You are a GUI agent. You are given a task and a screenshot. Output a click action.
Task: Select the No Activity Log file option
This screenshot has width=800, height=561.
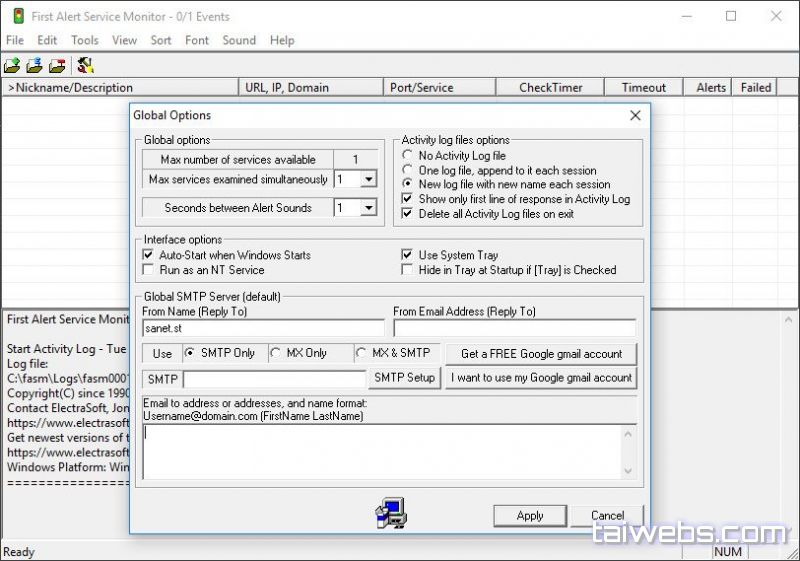407,156
